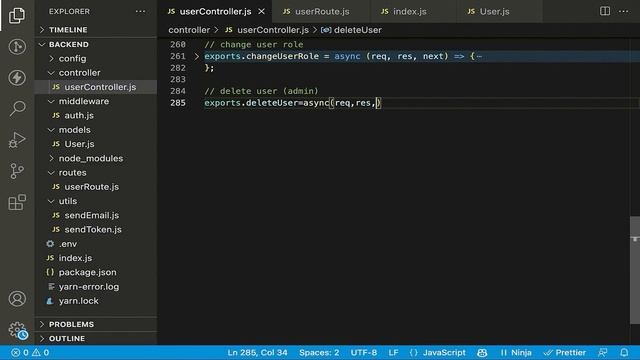This screenshot has width=640, height=360.
Task: Click the editor vertical scrollbar thumb
Action: 635,270
